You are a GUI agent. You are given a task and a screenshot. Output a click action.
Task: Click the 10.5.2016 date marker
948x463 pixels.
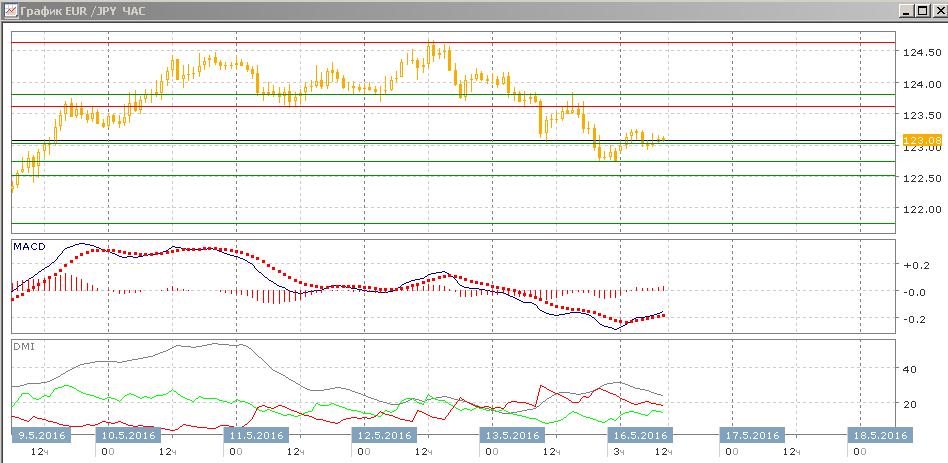129,435
